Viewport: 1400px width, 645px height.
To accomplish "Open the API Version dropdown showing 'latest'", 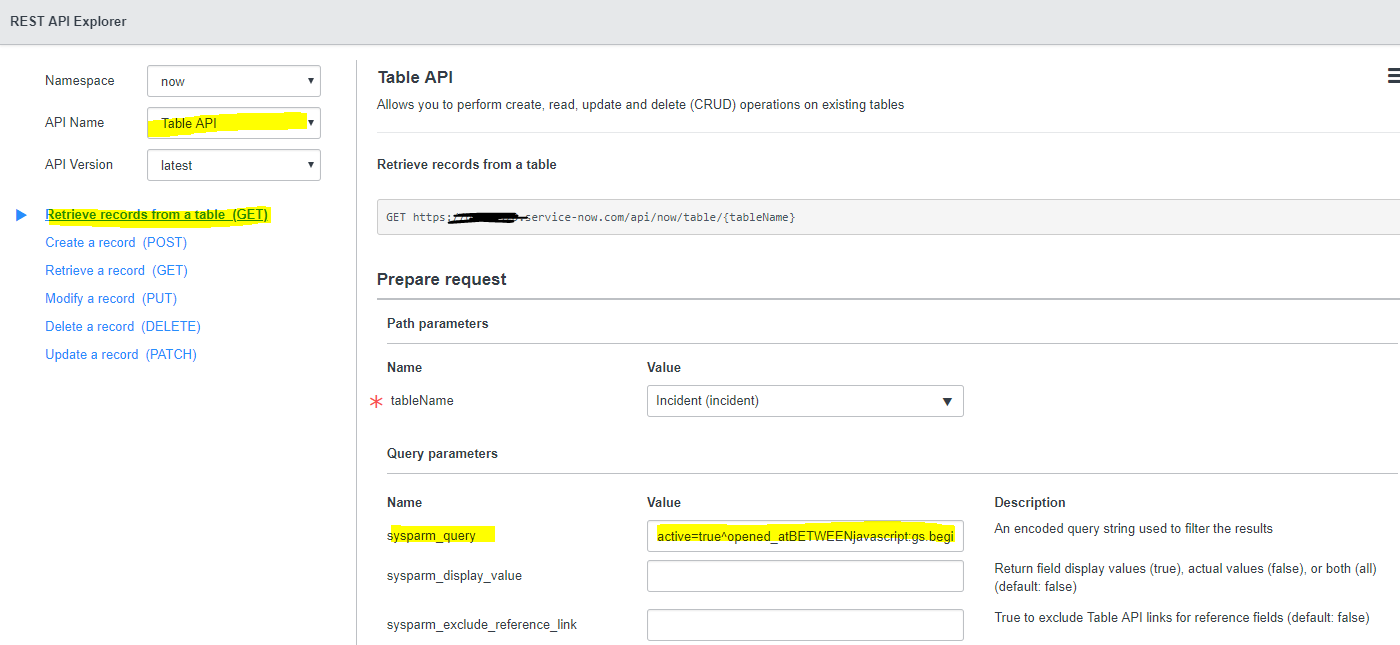I will 234,165.
